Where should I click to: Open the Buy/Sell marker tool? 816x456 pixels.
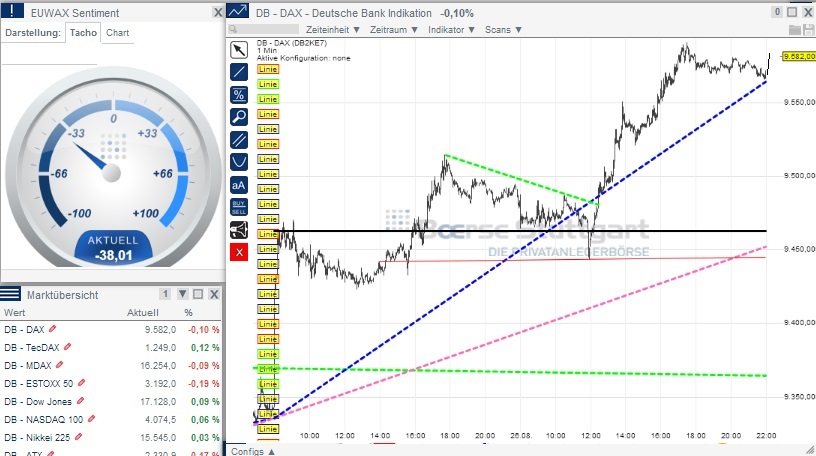point(239,207)
